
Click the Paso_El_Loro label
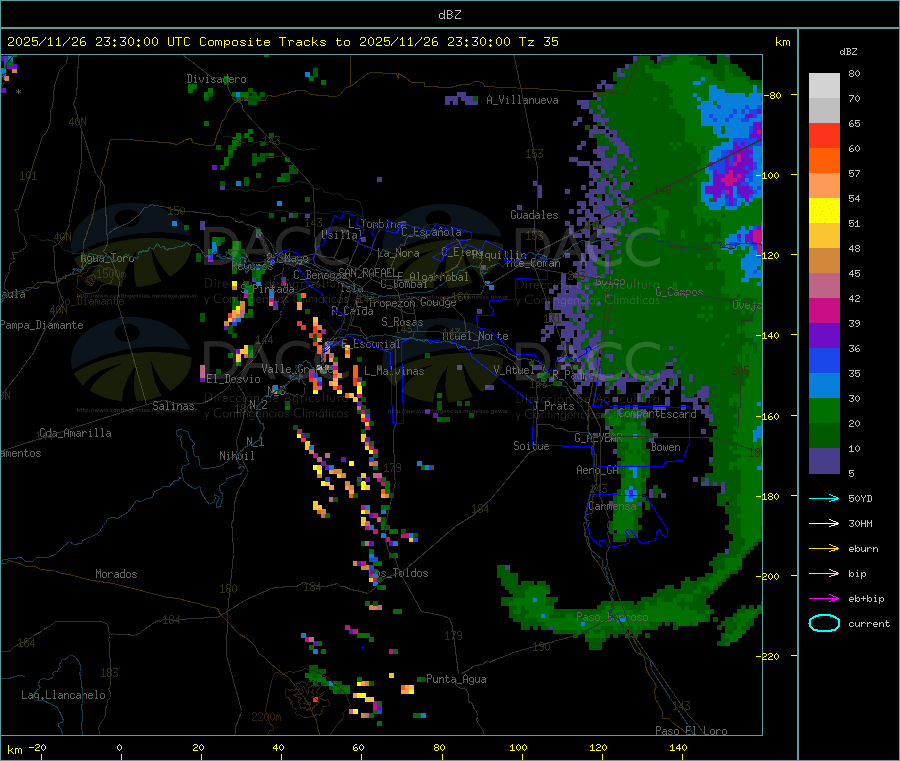point(692,731)
